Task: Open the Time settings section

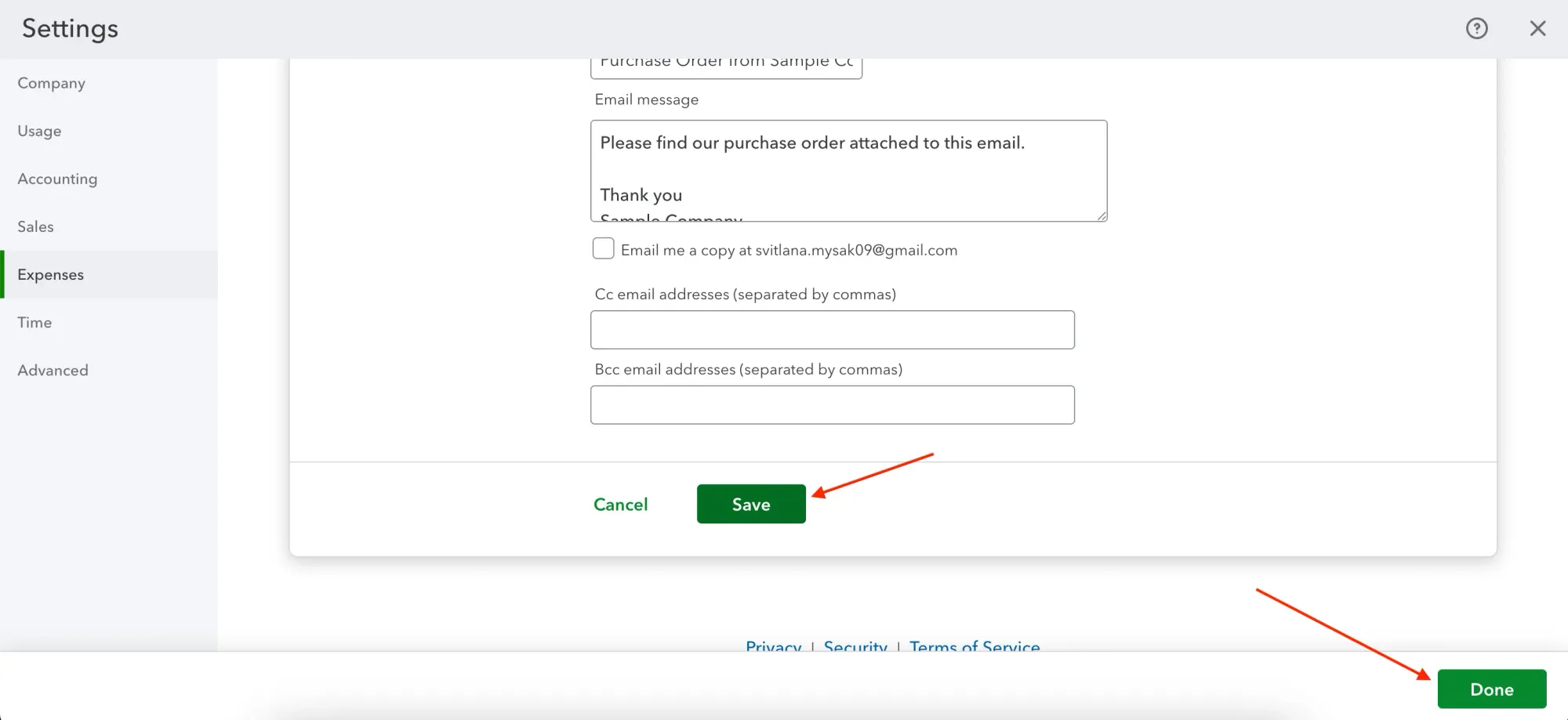Action: 34,322
